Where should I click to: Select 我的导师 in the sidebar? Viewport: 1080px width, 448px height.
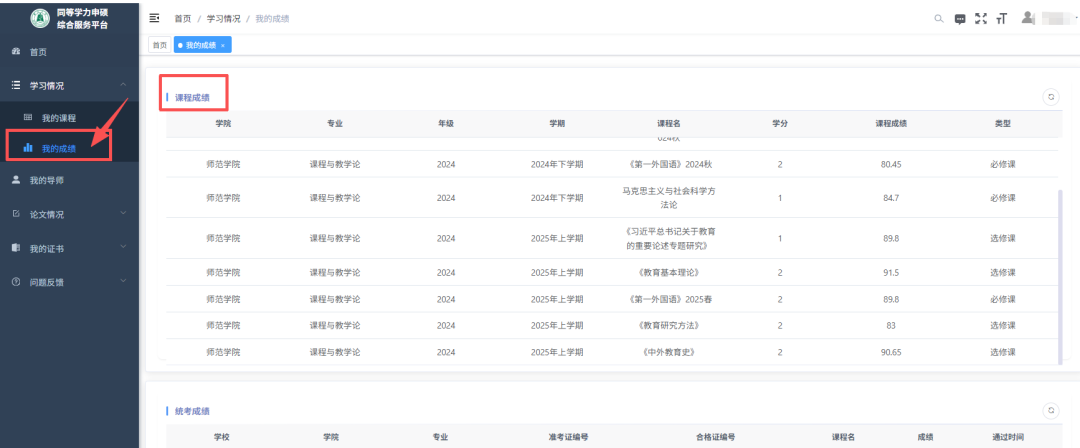click(x=46, y=180)
